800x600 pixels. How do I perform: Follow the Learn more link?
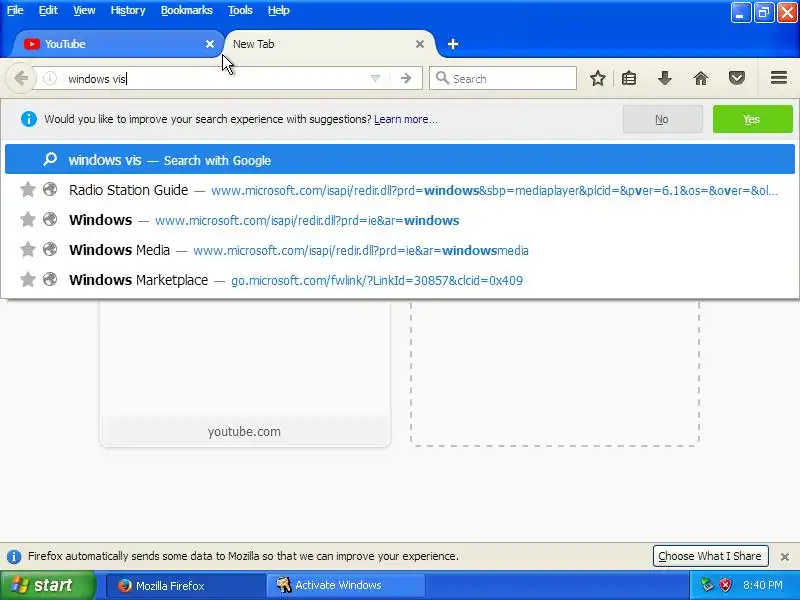click(x=406, y=119)
